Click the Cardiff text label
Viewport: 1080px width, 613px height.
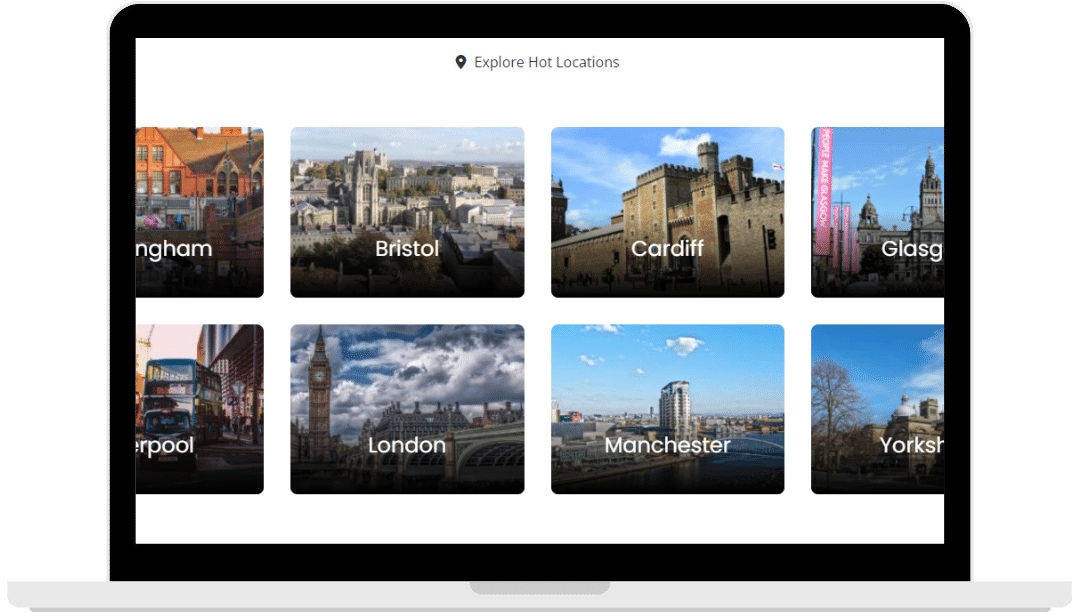(667, 249)
